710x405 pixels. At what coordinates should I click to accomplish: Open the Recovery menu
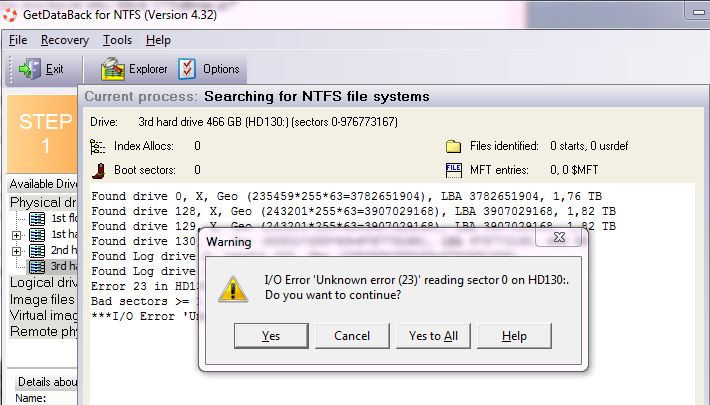(65, 40)
